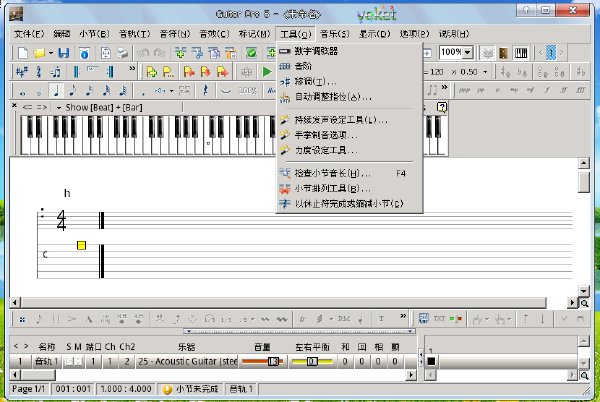Open the 说明(H) menu
The height and width of the screenshot is (402, 600).
point(454,34)
